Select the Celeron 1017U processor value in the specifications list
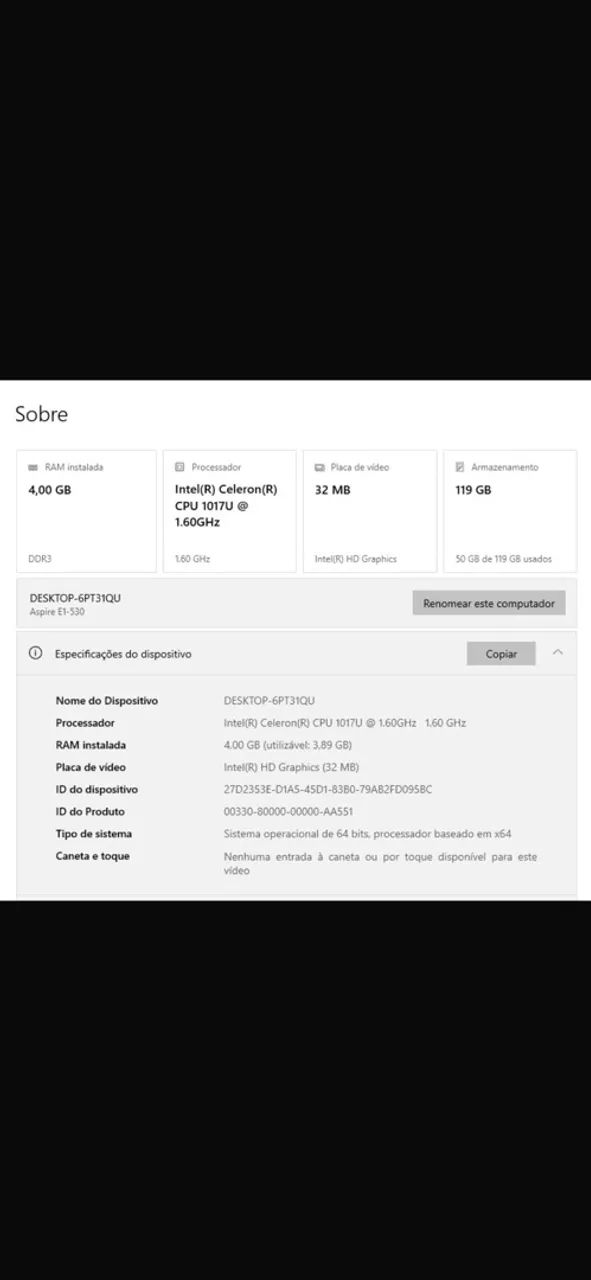This screenshot has height=1280, width=591. pyautogui.click(x=345, y=723)
